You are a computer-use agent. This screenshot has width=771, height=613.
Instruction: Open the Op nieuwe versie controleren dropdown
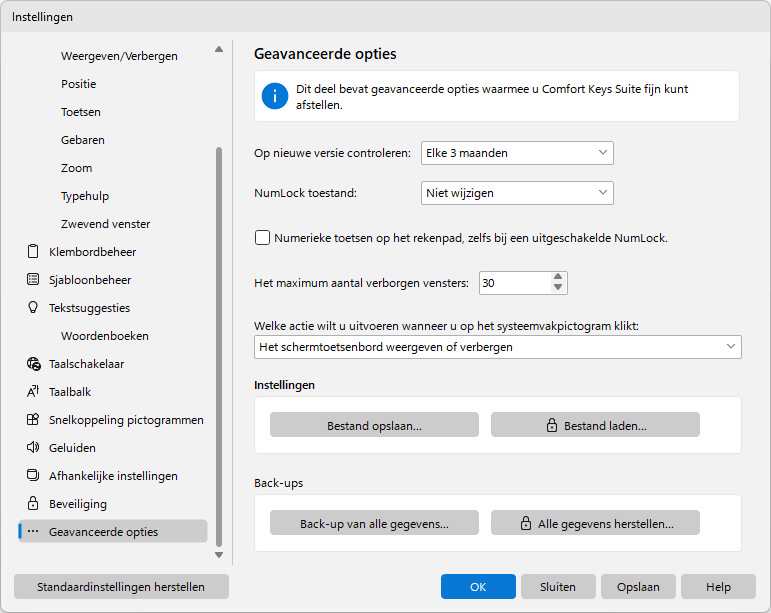517,153
